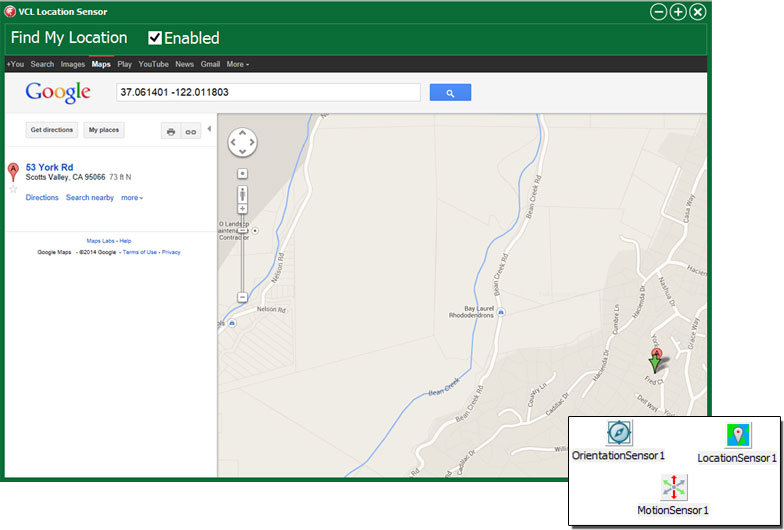Click the Casa Way road label
Image resolution: width=784 pixels, height=530 pixels.
point(688,208)
